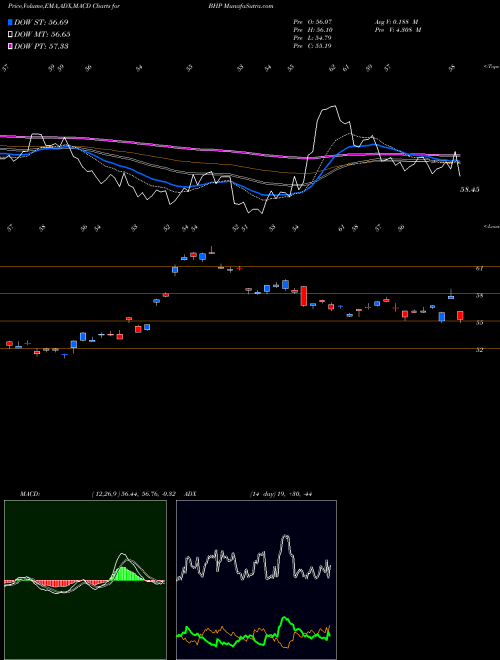
Task: Select the 'DOW ST: 56.69' legend label
Action: [x=41, y=22]
